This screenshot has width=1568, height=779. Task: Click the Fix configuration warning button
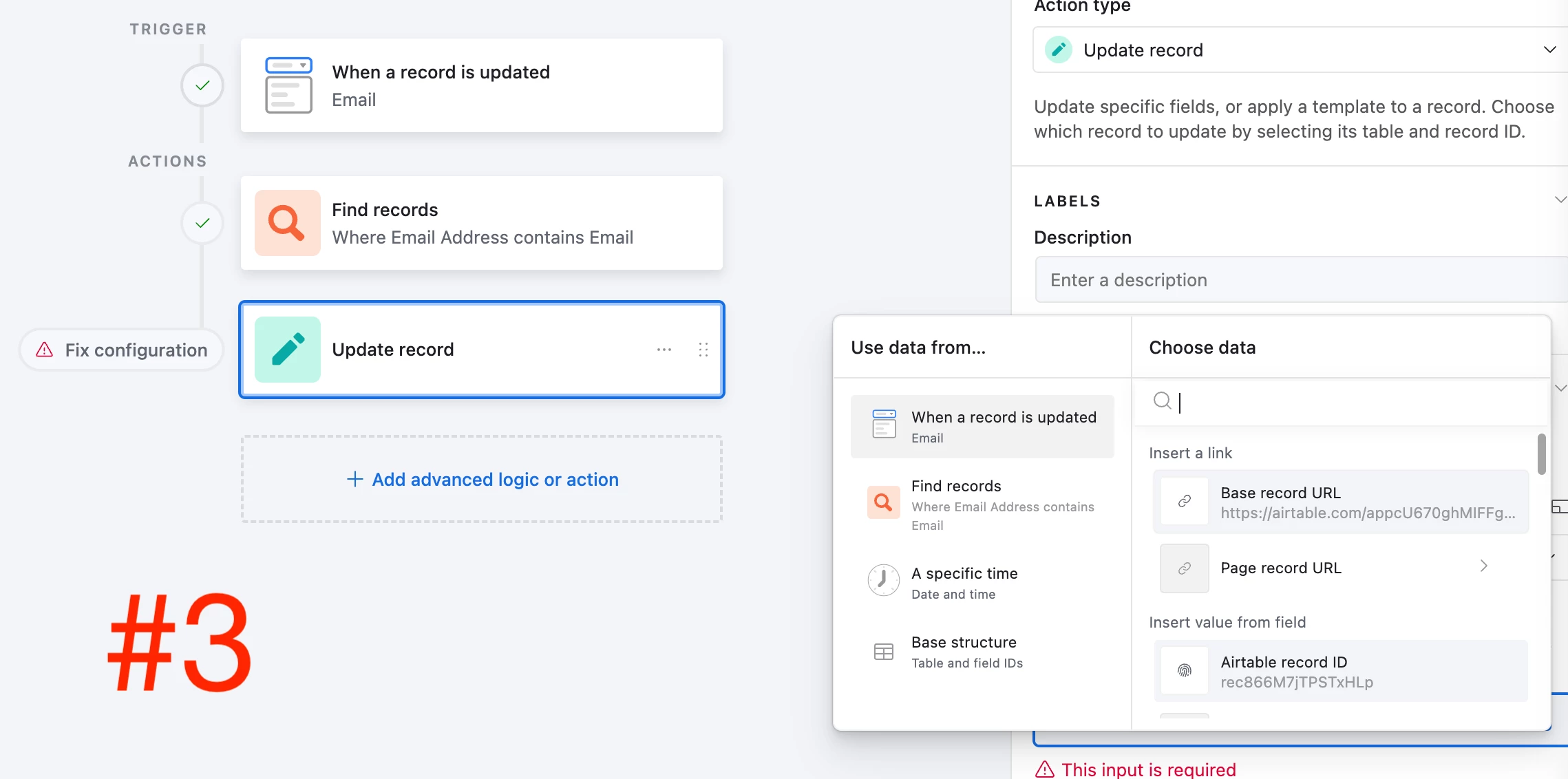pos(122,350)
